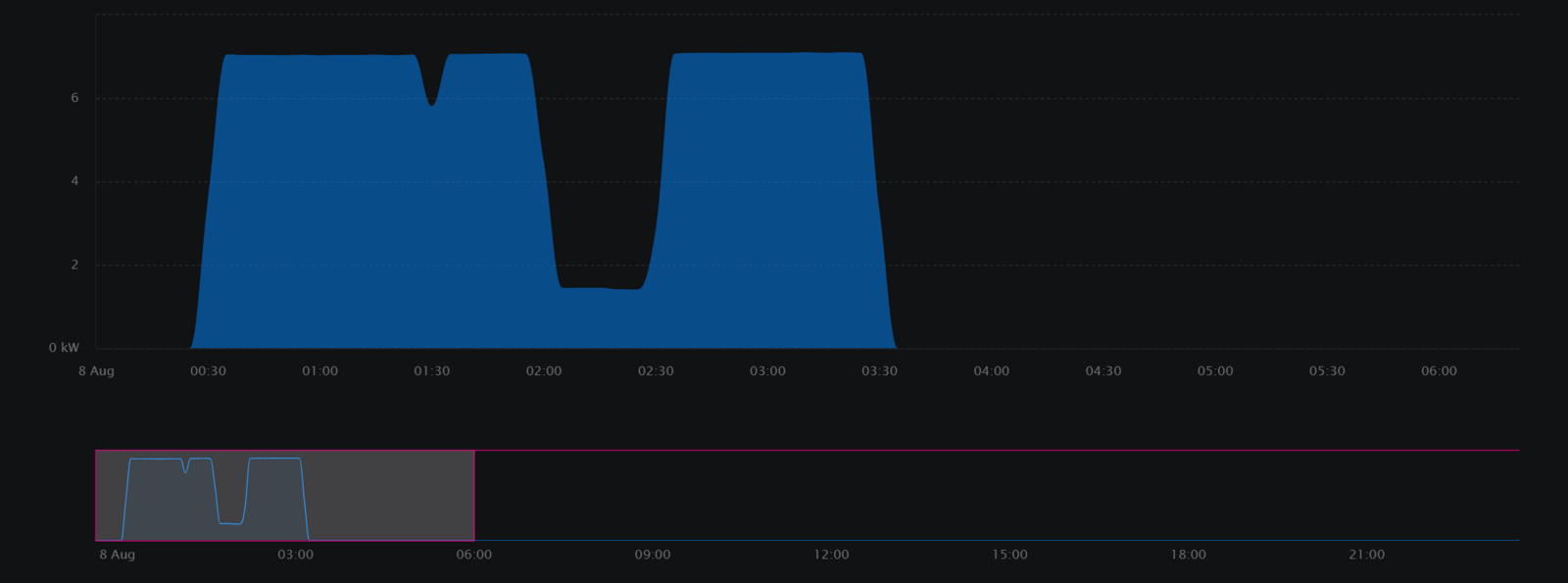This screenshot has height=583, width=1568.
Task: Click the grey range selector in the overview
Action: pyautogui.click(x=285, y=496)
